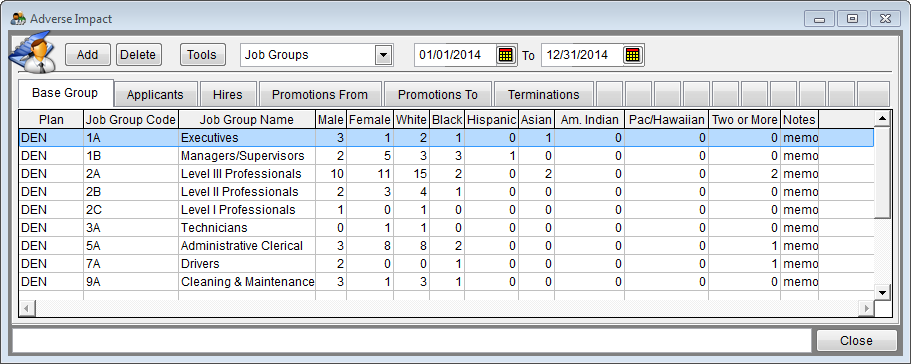This screenshot has width=911, height=364.
Task: Click the Delete button
Action: point(138,55)
